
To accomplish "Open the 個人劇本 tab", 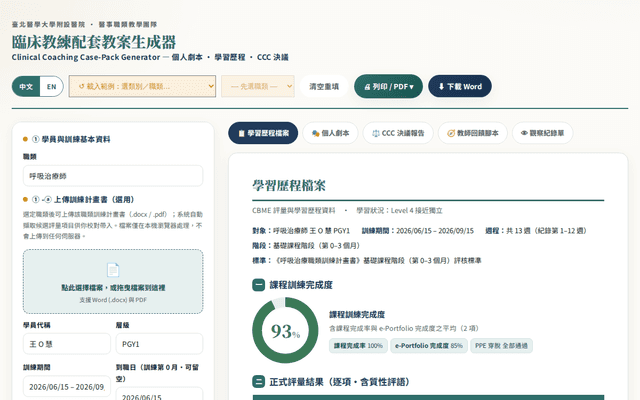I will coord(330,133).
